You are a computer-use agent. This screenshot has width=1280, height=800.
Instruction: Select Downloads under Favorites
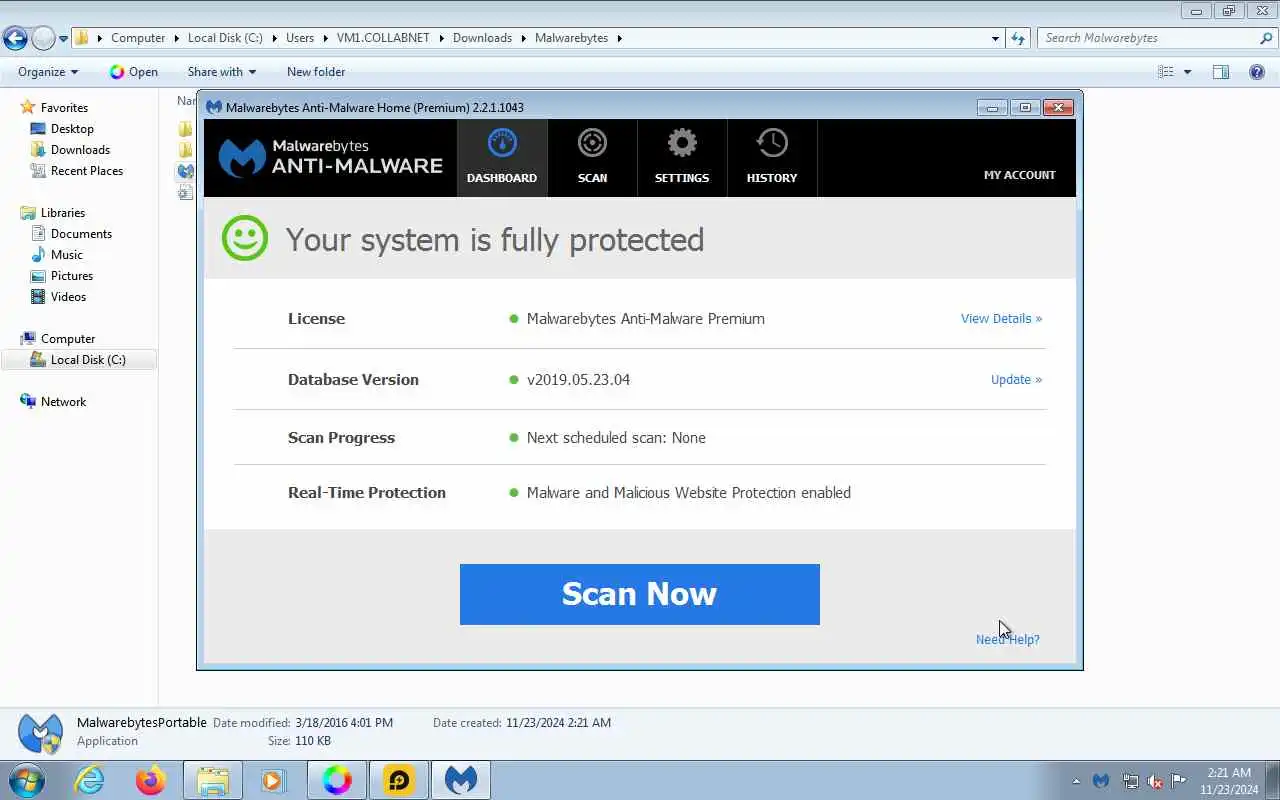pyautogui.click(x=80, y=150)
